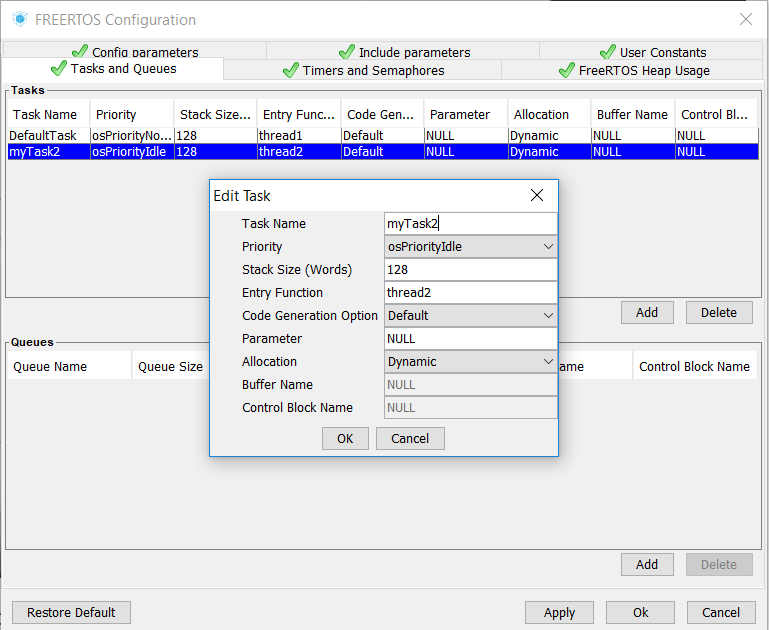Click the Code Gen... column header
The width and height of the screenshot is (769, 630).
click(382, 114)
